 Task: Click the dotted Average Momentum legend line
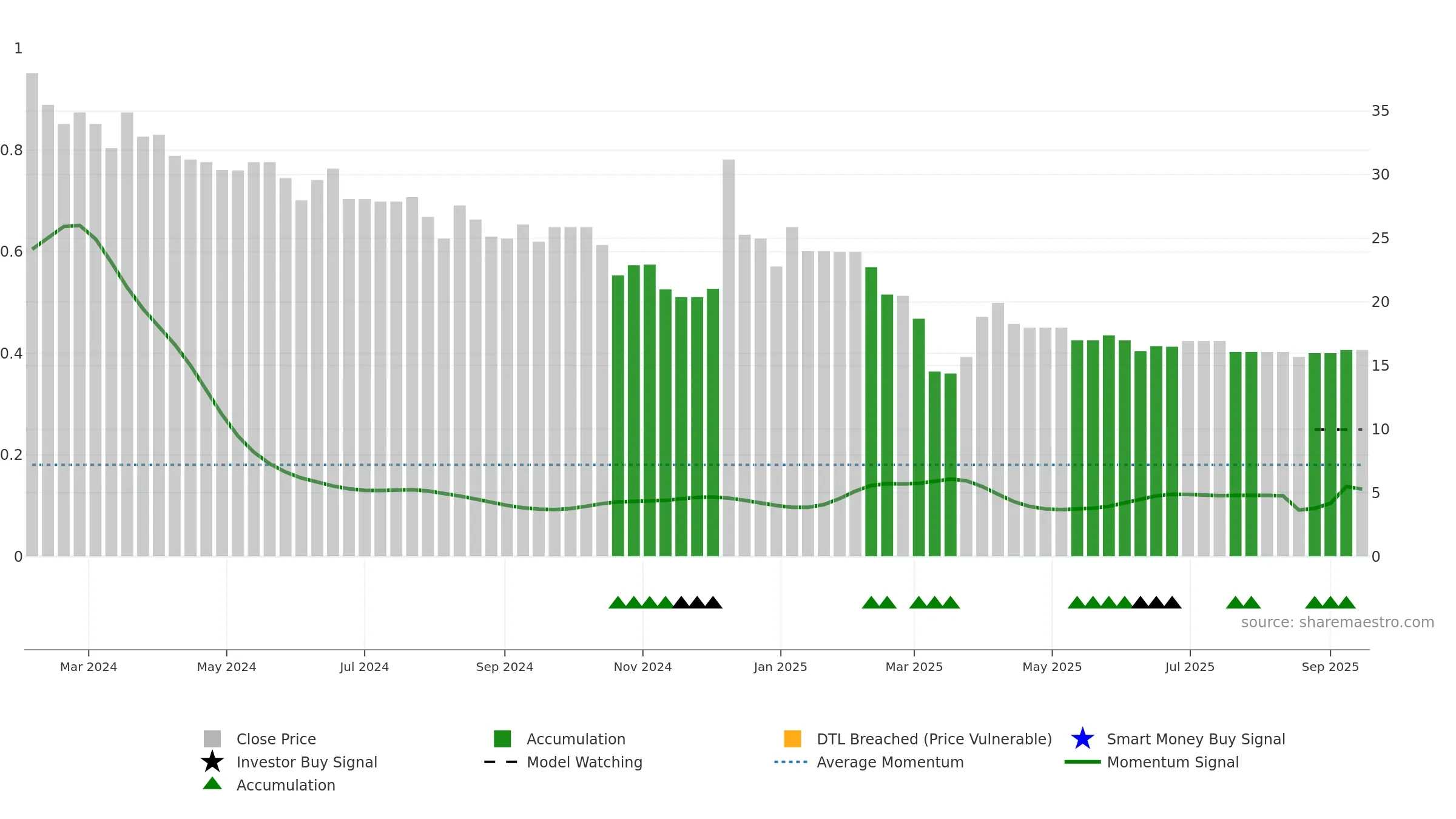pos(791,762)
